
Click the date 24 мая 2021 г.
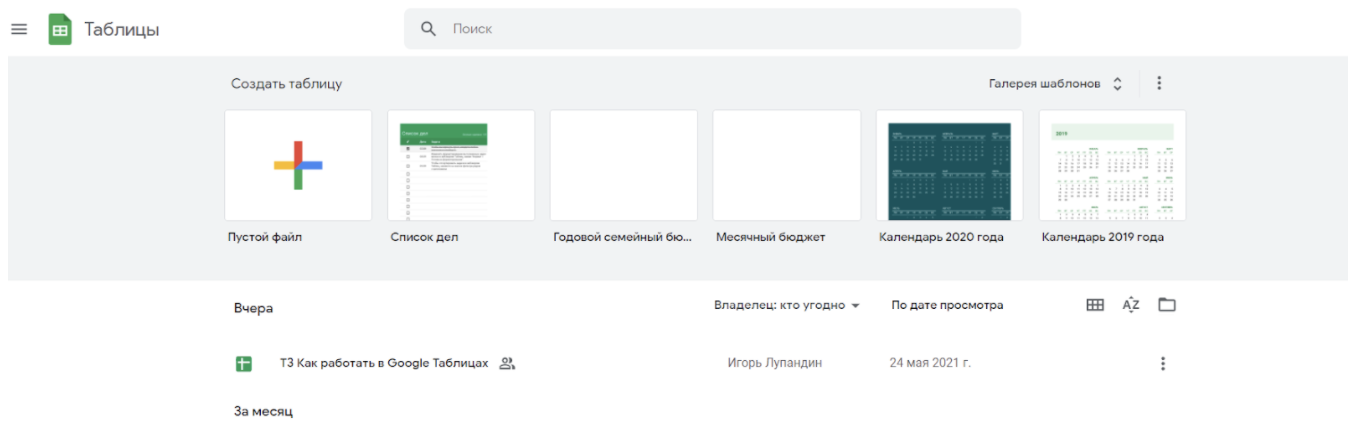pyautogui.click(x=930, y=363)
